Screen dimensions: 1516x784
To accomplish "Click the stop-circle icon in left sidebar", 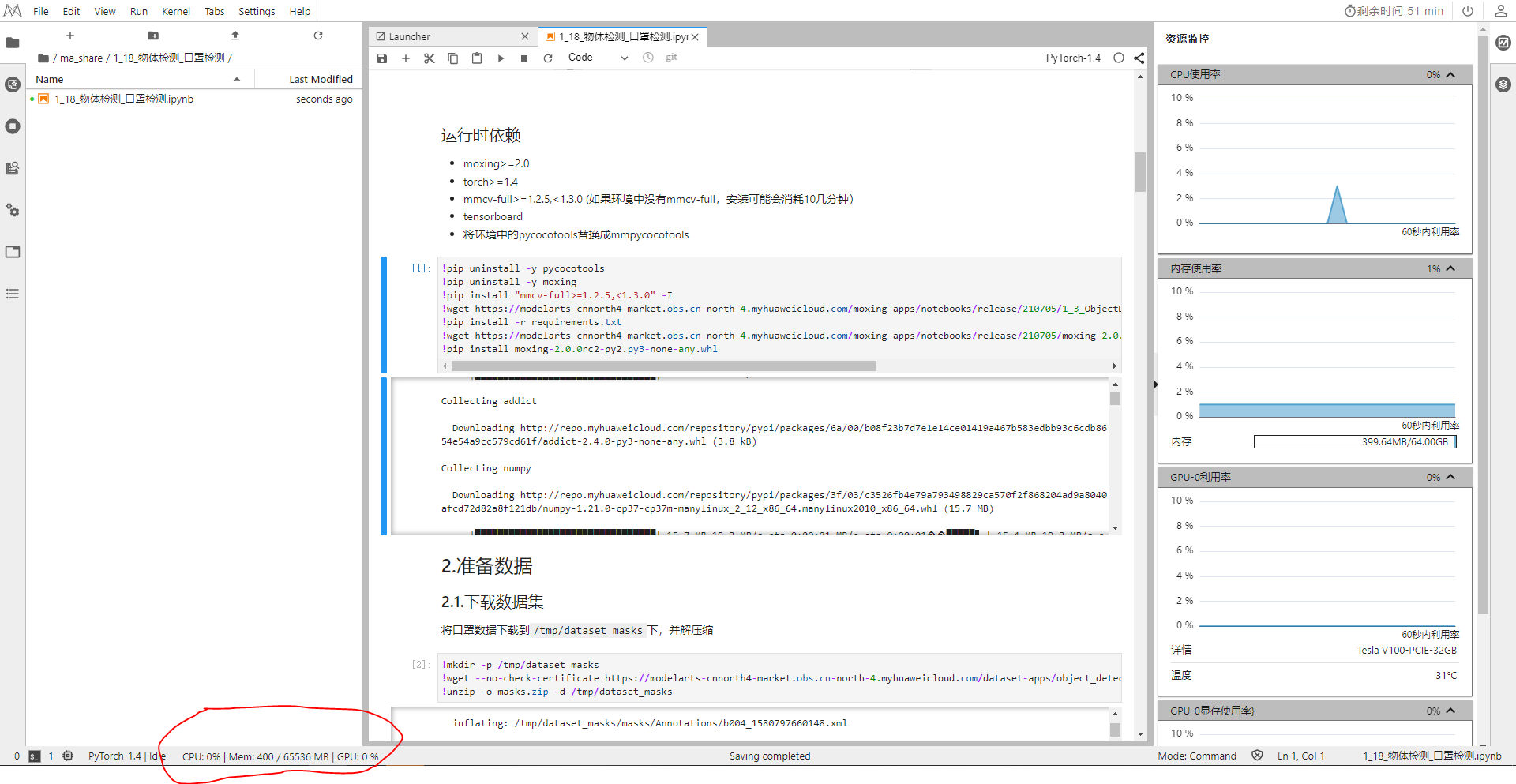I will [13, 126].
